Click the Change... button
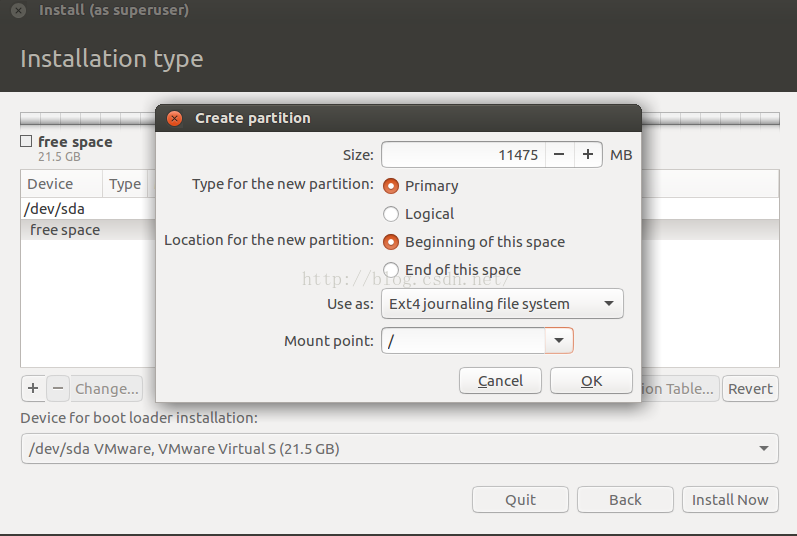 pyautogui.click(x=107, y=389)
